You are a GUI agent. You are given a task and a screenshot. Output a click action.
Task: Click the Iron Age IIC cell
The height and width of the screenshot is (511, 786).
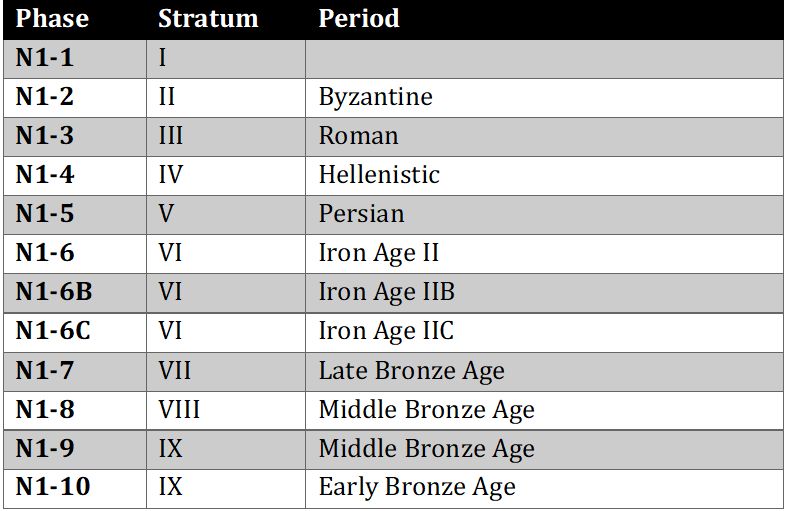(386, 331)
